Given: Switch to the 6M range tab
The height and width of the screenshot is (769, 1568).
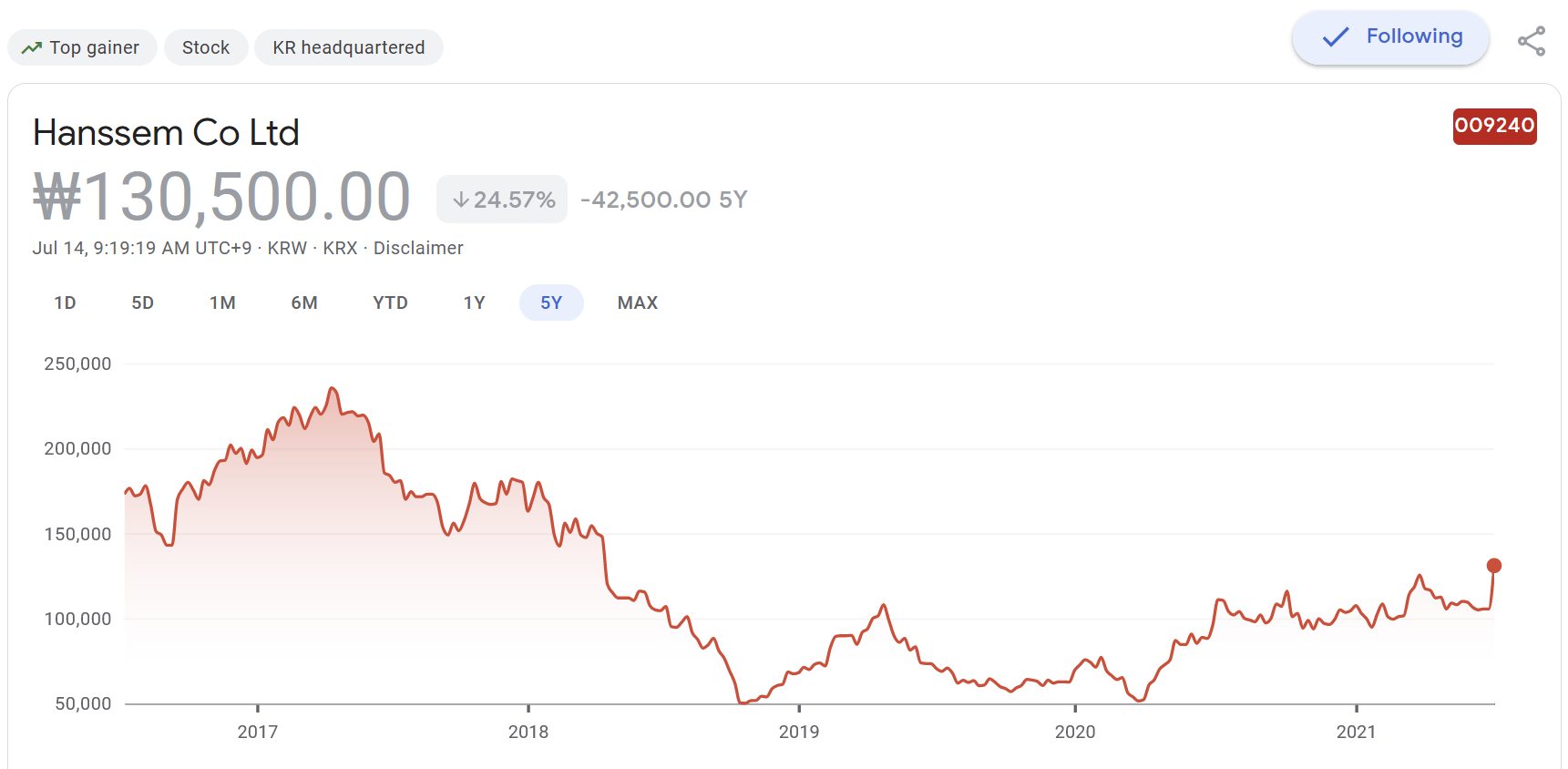Looking at the screenshot, I should click(x=304, y=302).
